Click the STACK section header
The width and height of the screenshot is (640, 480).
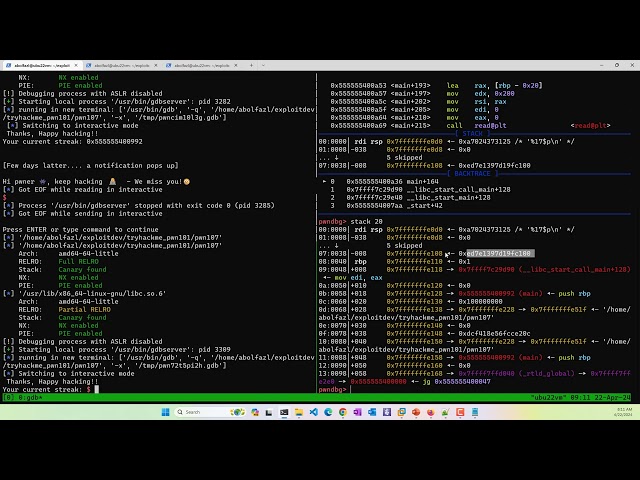click(473, 133)
